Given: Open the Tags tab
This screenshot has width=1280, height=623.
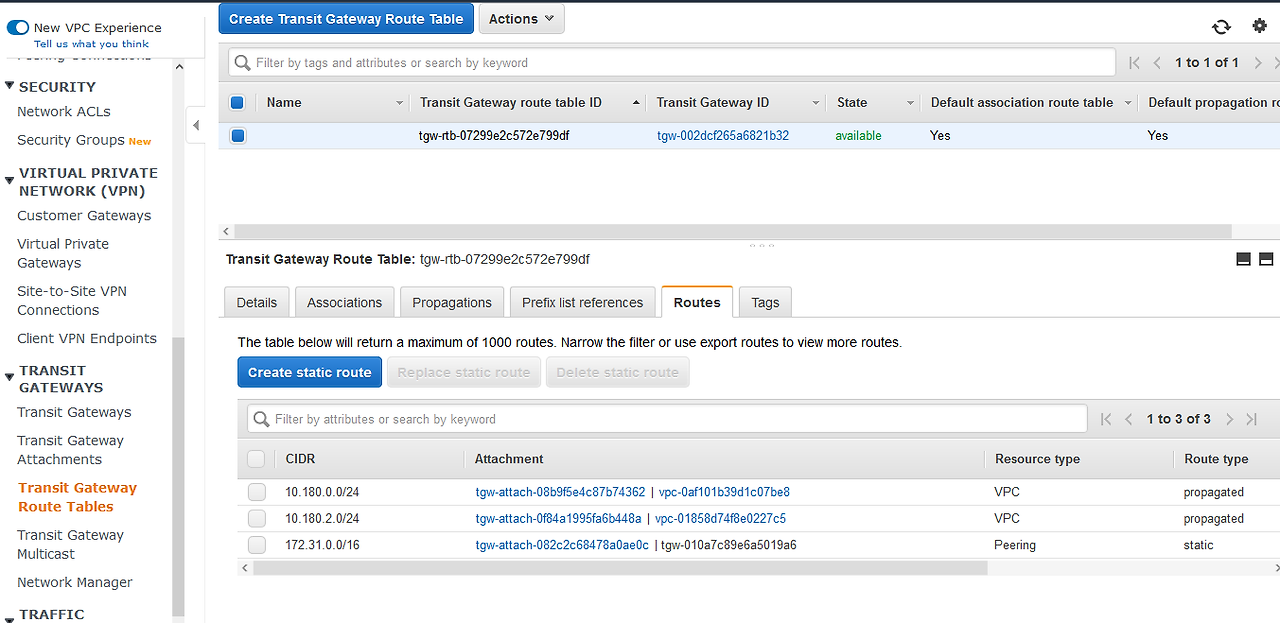Looking at the screenshot, I should (x=765, y=302).
